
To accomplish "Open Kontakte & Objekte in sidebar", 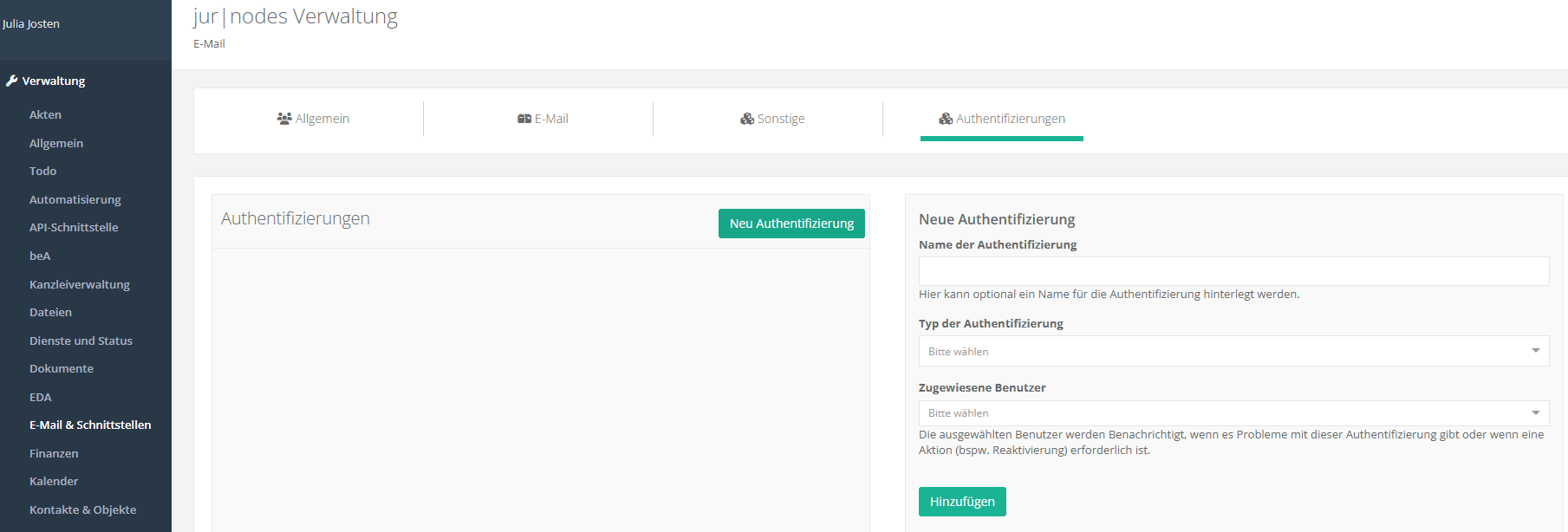I will pos(82,509).
